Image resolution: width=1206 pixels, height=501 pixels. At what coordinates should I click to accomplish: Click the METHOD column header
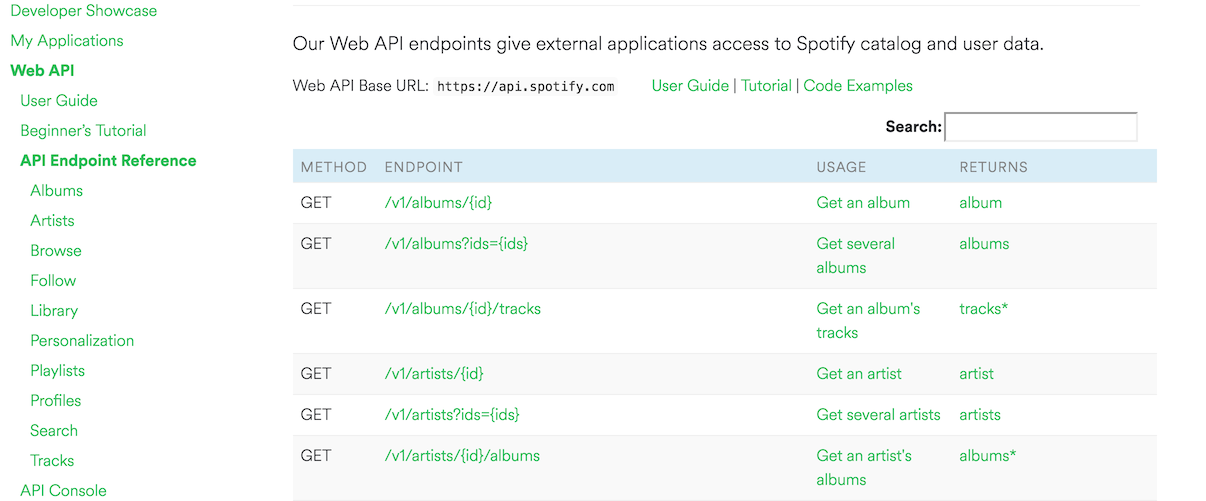pos(334,167)
